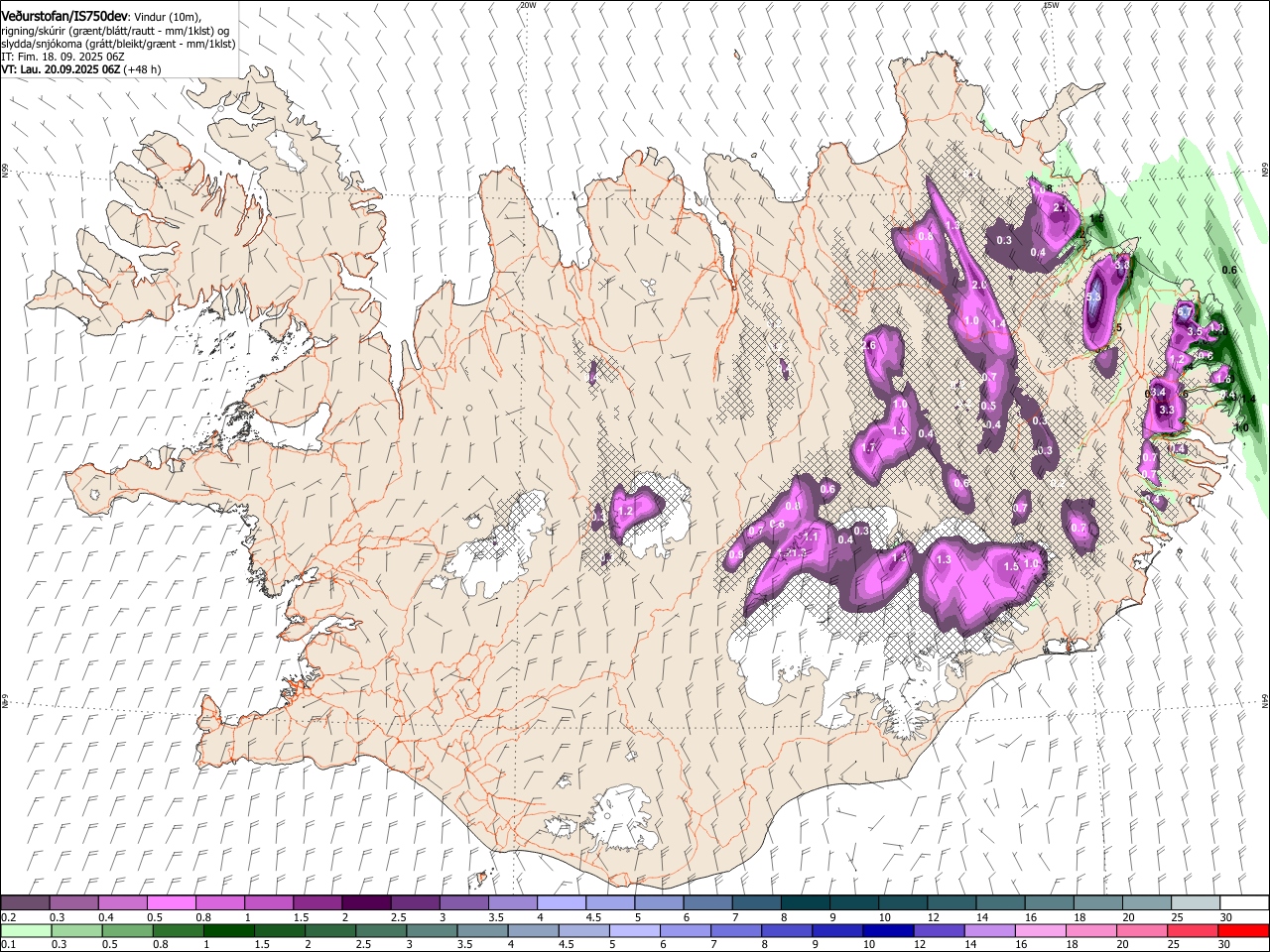Screen dimensions: 1270x952
Task: Select the initial time line 'IT: Fim. 18. 09. 2025 06Z'
Action: (x=63, y=58)
